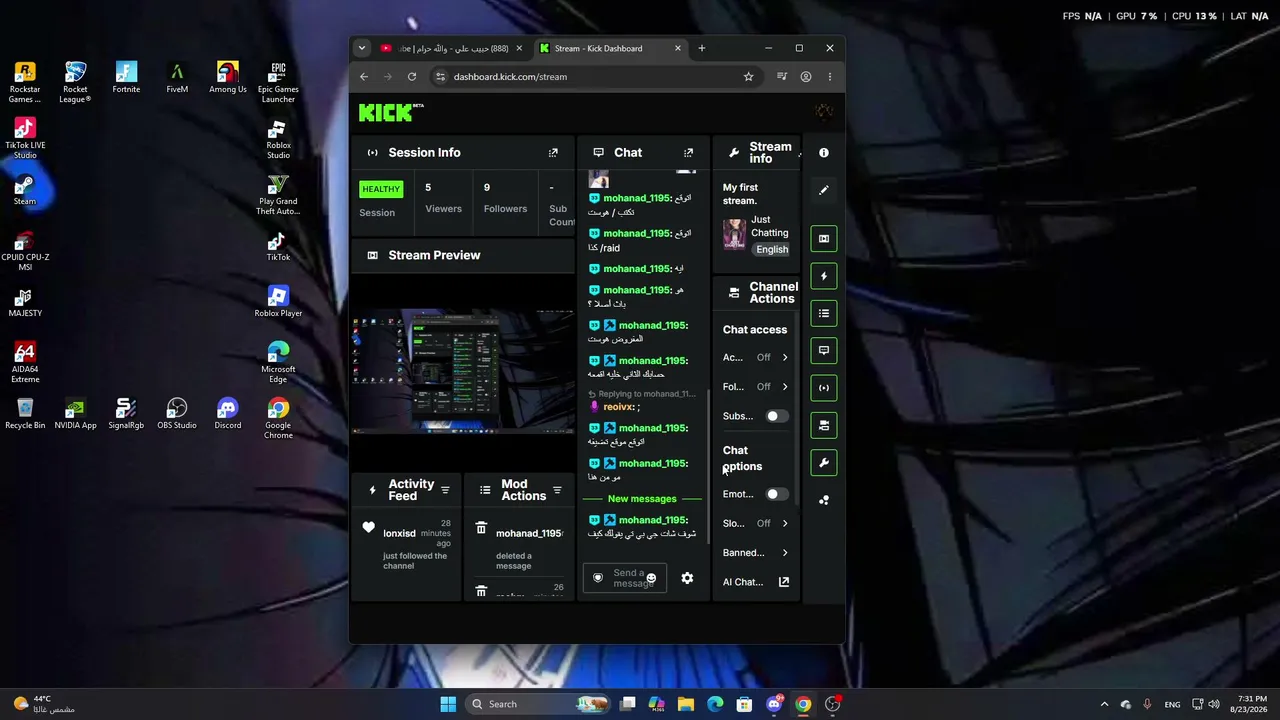Open OBS Studio desktop shortcut
Image resolution: width=1280 pixels, height=720 pixels.
click(177, 413)
